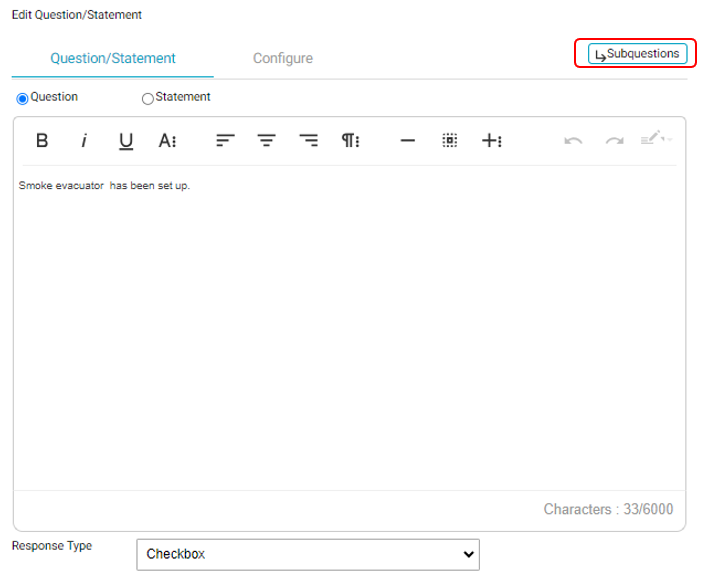The height and width of the screenshot is (578, 706).
Task: Open the font text options menu
Action: (167, 141)
